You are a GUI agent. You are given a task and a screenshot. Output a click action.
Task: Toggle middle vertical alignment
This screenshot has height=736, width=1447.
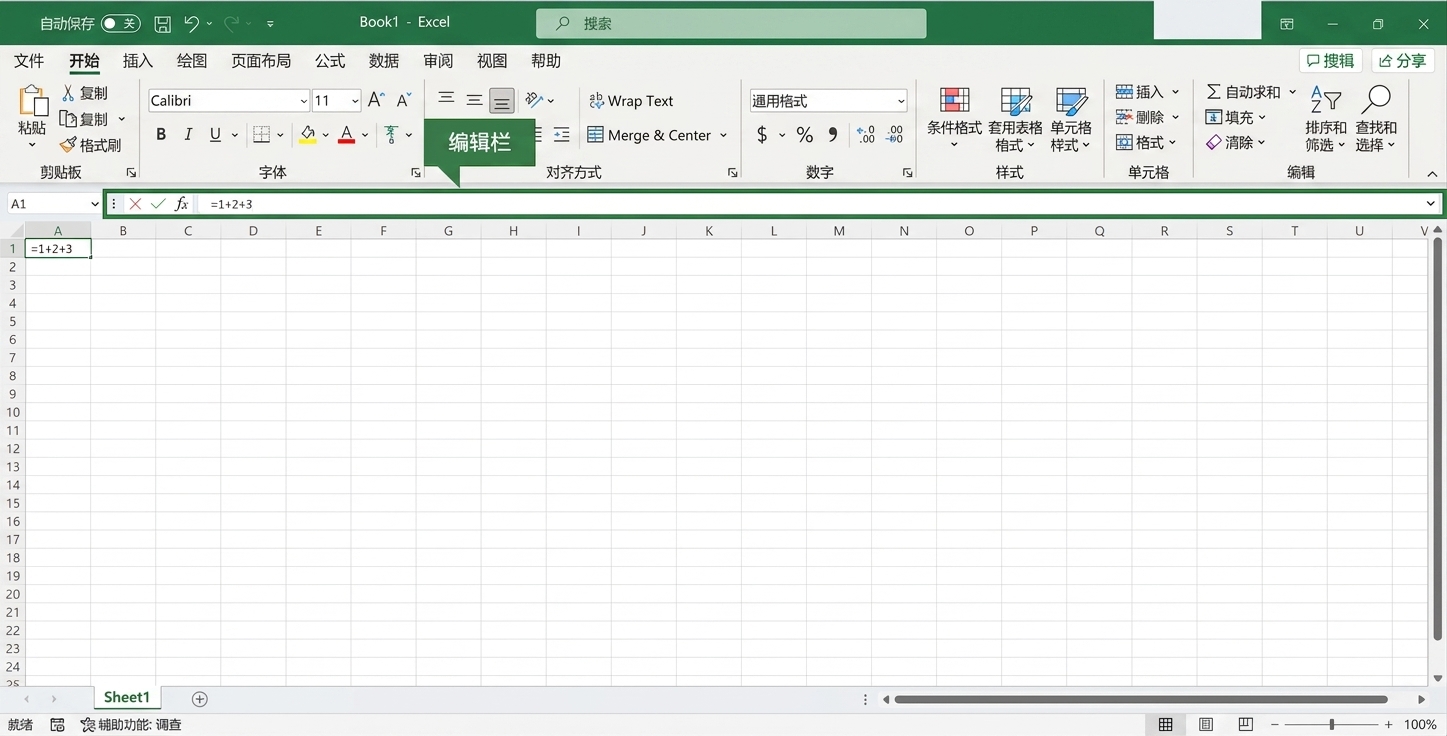tap(474, 100)
